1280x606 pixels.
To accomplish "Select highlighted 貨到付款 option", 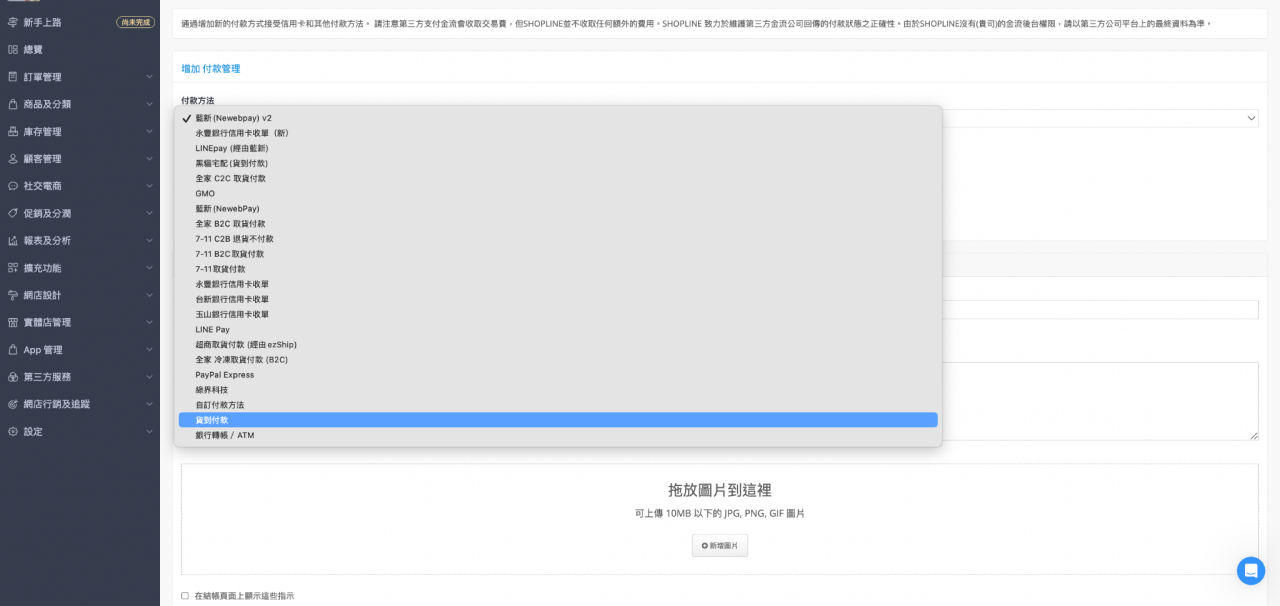I will (558, 420).
